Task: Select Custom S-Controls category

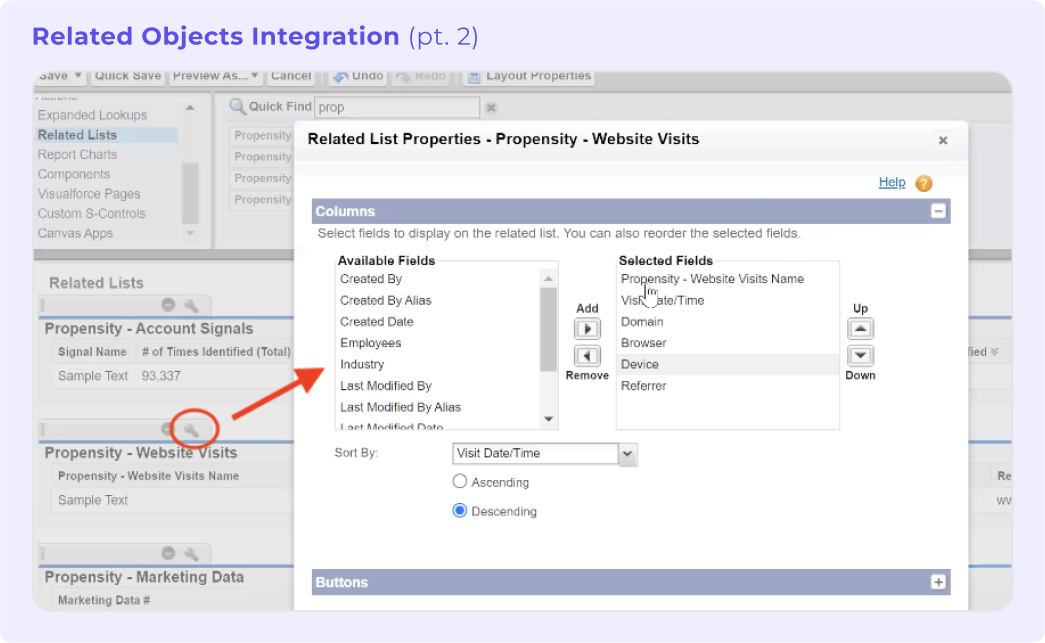Action: 91,214
